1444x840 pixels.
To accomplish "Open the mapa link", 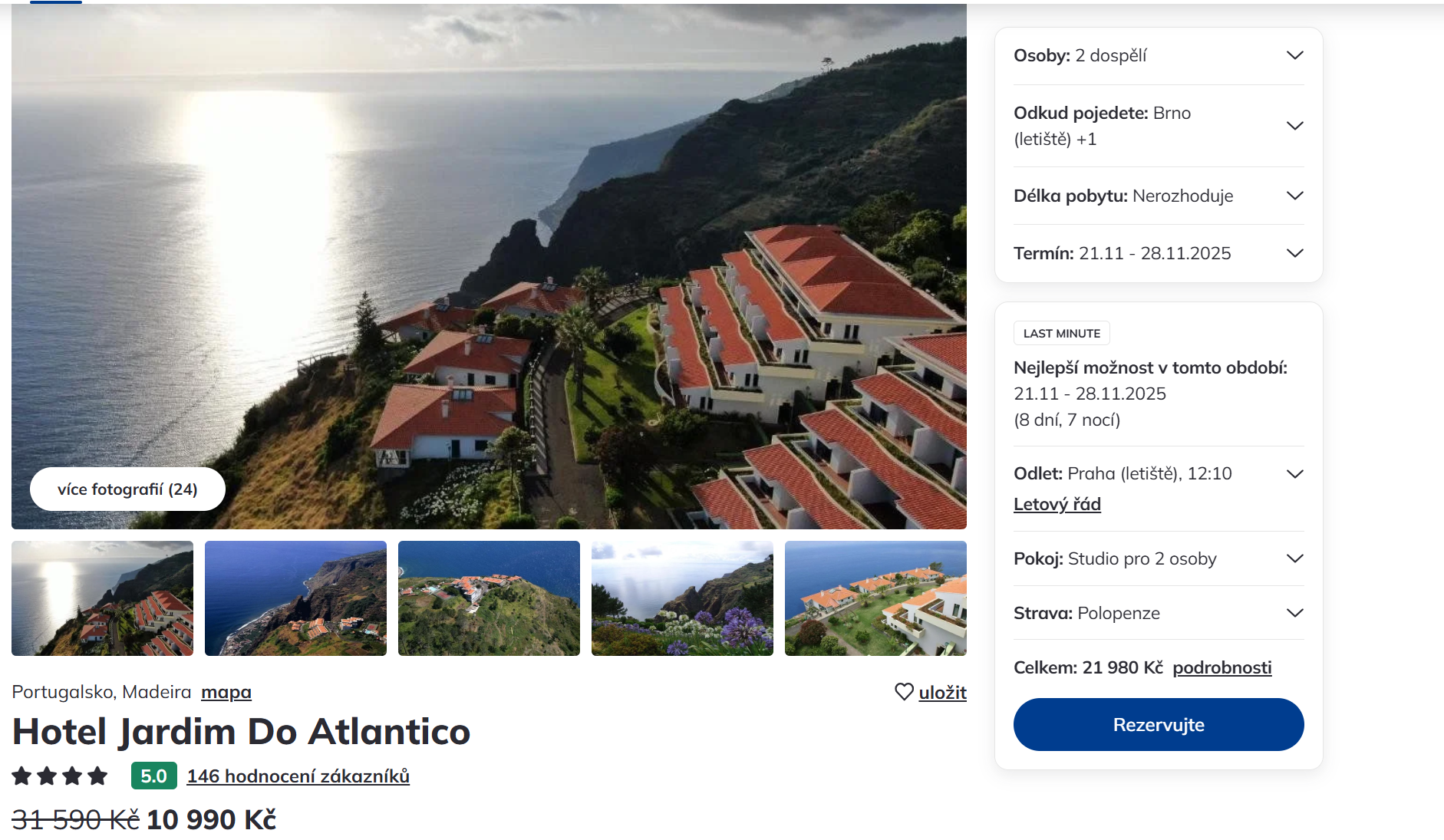I will tap(226, 692).
